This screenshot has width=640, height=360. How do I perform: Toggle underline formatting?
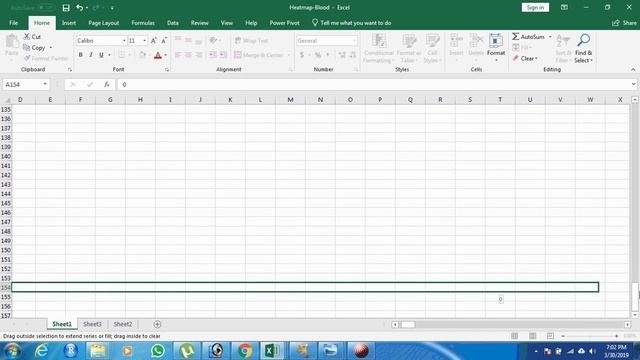click(x=101, y=55)
